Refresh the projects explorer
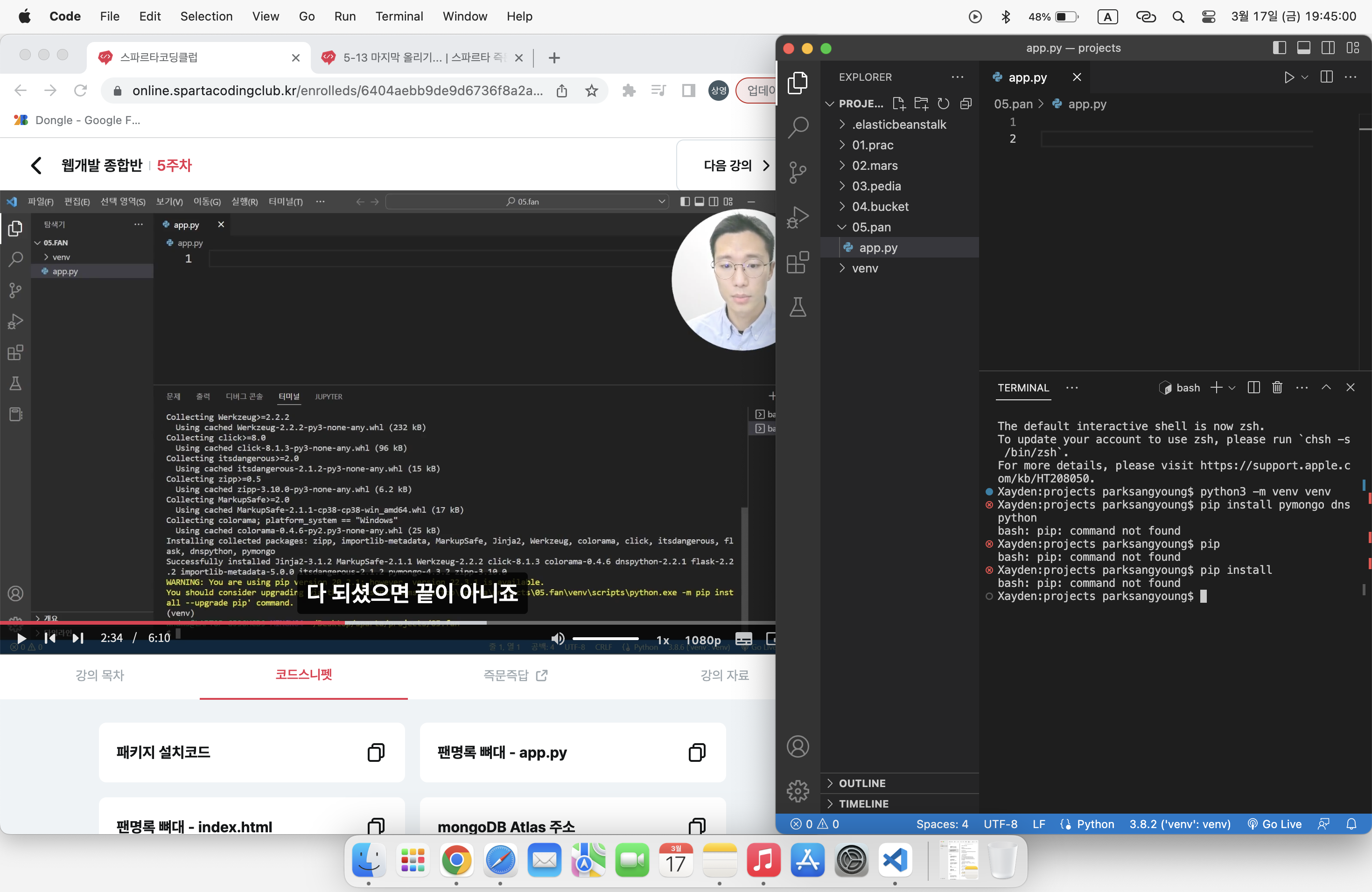This screenshot has height=892, width=1372. [x=944, y=104]
